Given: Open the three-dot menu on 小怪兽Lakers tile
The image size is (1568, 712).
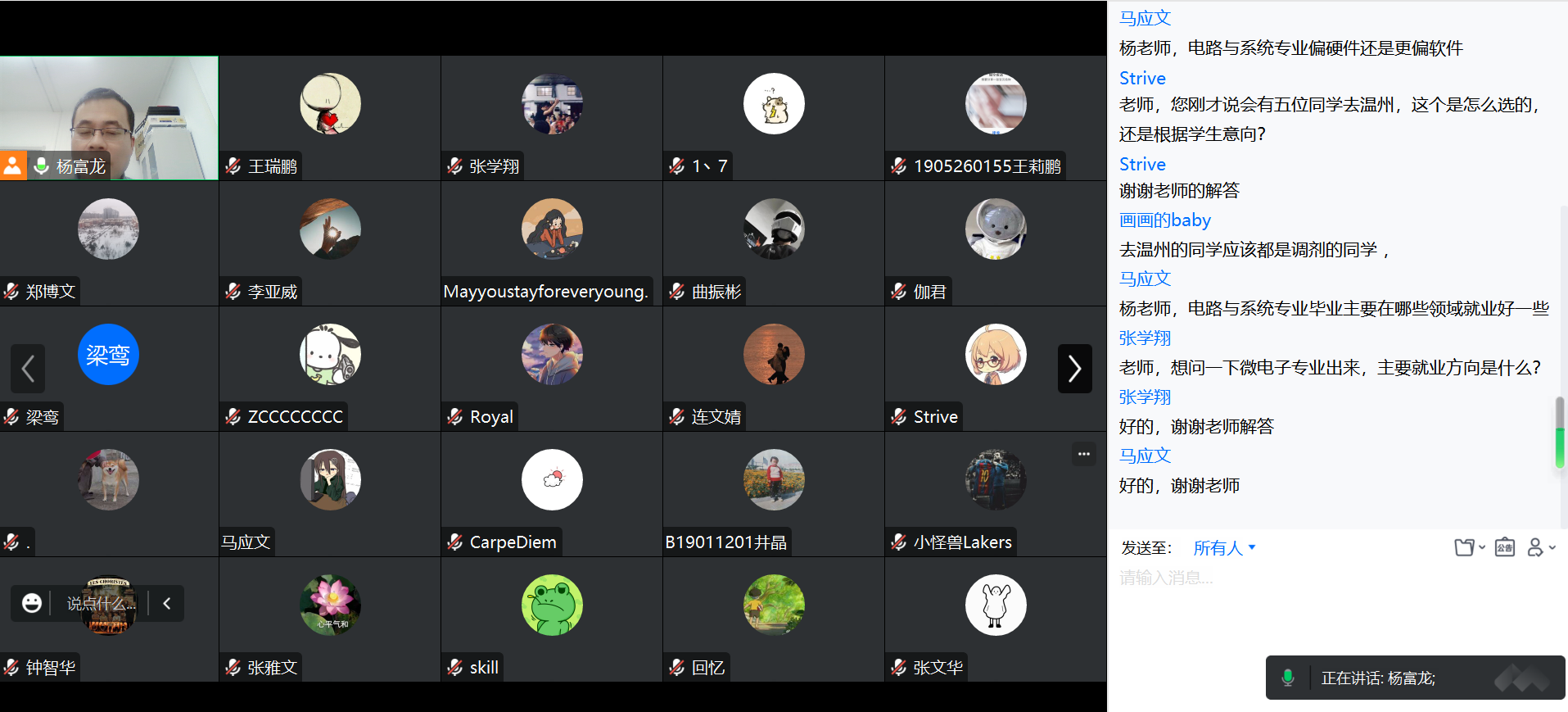Looking at the screenshot, I should tap(1084, 454).
